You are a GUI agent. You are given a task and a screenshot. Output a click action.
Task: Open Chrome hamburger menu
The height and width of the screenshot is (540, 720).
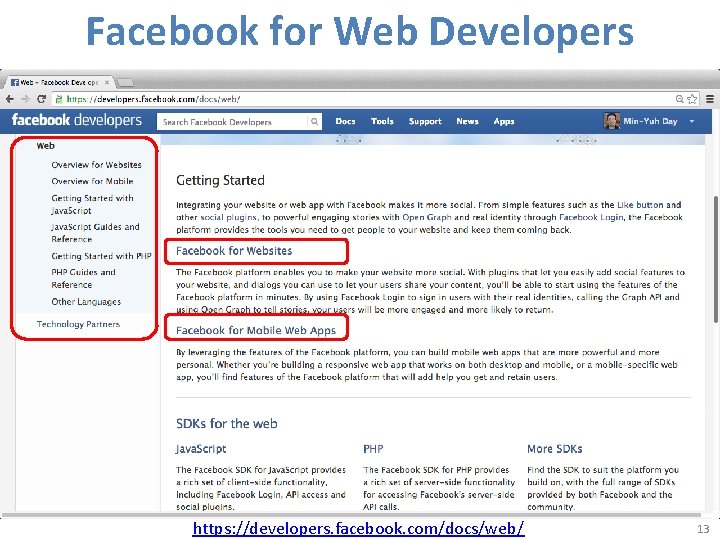tap(709, 99)
